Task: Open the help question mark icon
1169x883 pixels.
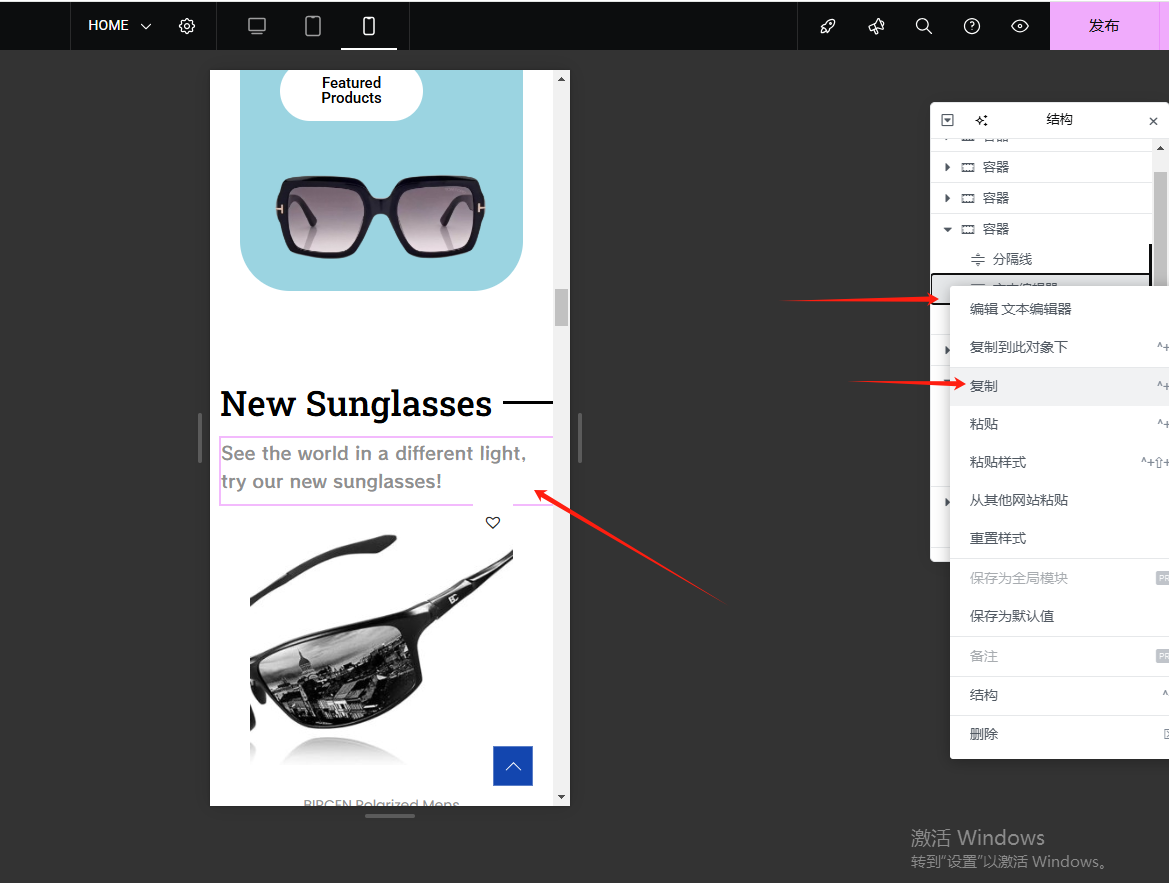Action: tap(972, 26)
